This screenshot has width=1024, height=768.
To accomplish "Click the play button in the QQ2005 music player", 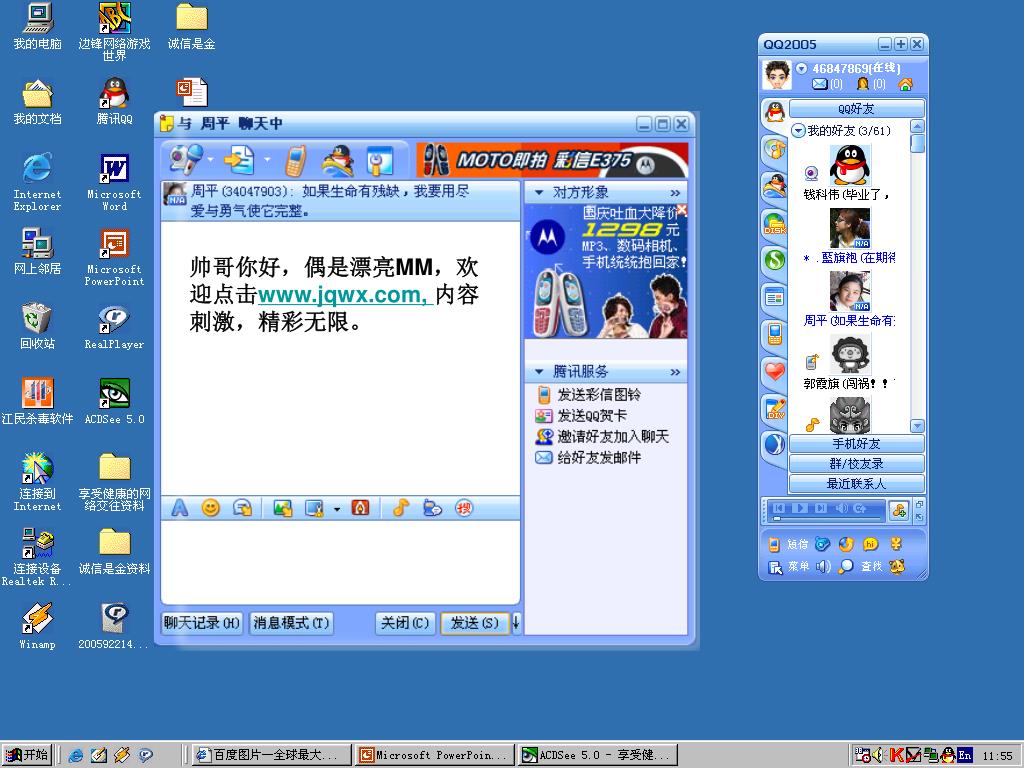I will pyautogui.click(x=799, y=507).
